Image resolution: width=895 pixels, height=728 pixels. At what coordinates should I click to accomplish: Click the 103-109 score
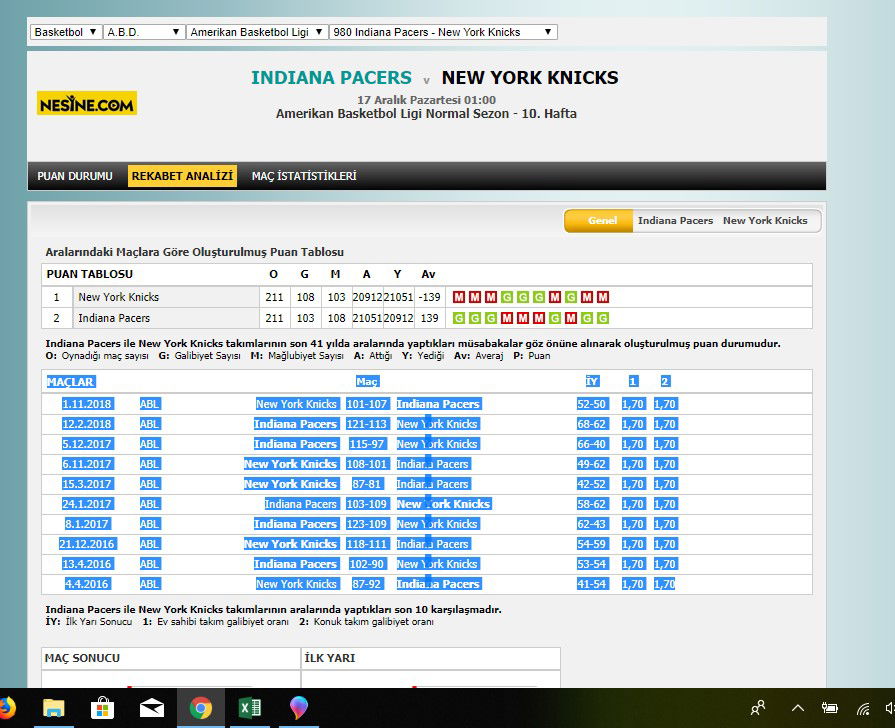[x=366, y=504]
